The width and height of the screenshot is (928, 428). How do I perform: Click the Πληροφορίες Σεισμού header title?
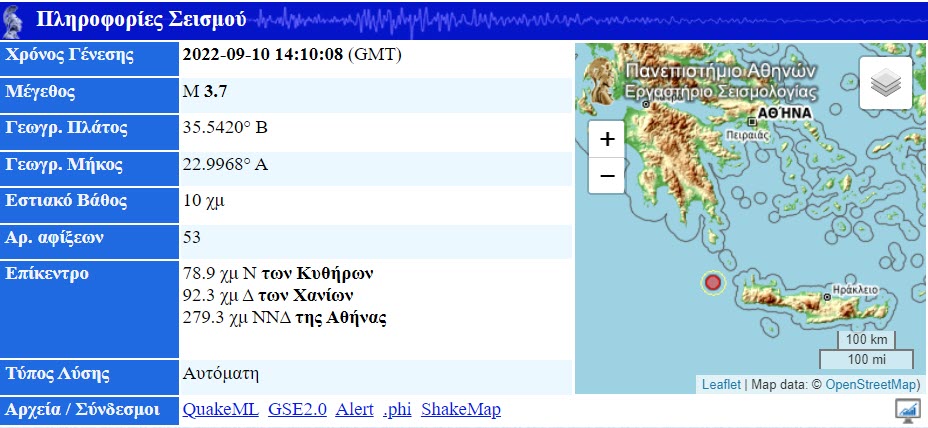[x=141, y=19]
